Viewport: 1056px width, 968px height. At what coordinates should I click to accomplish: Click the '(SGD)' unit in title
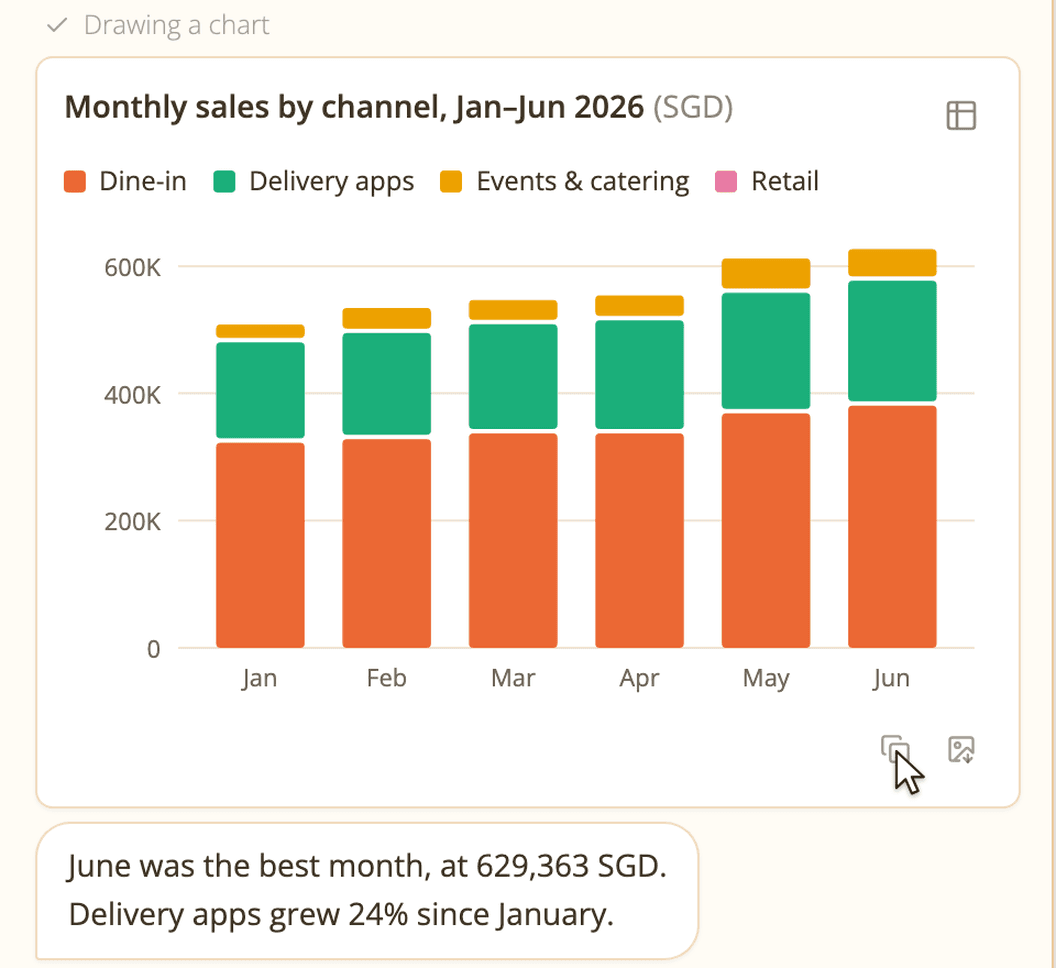point(694,107)
